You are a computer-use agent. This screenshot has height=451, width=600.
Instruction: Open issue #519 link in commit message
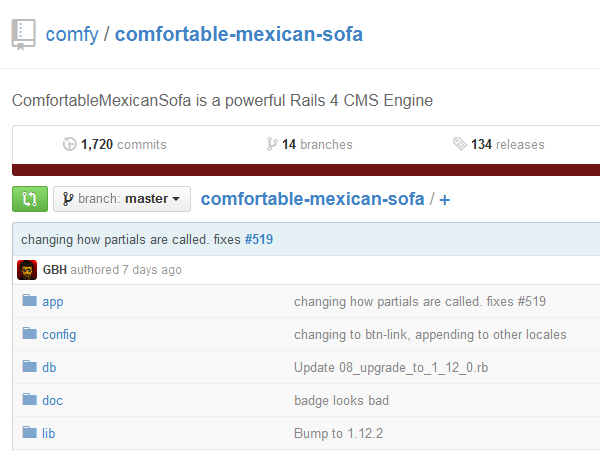point(258,239)
